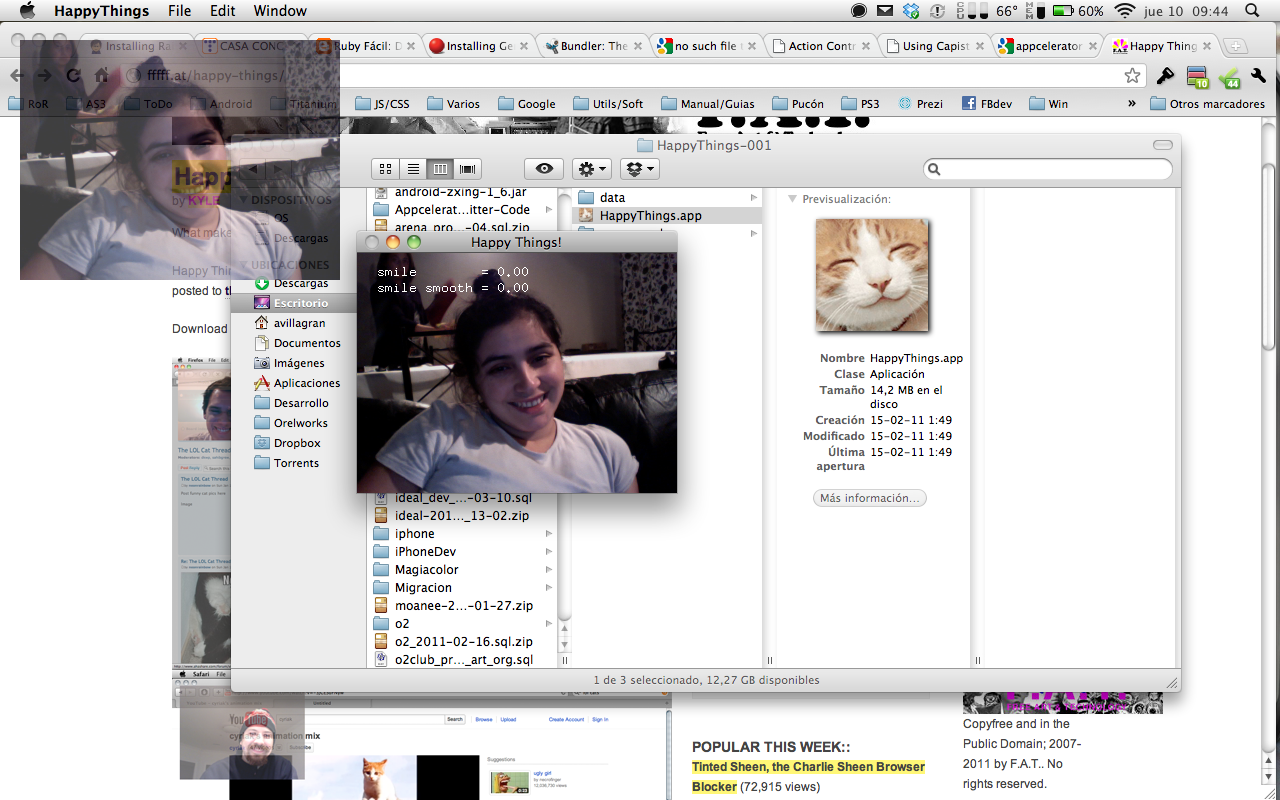
Task: Switch to Bundler: The browser tab
Action: (x=593, y=46)
